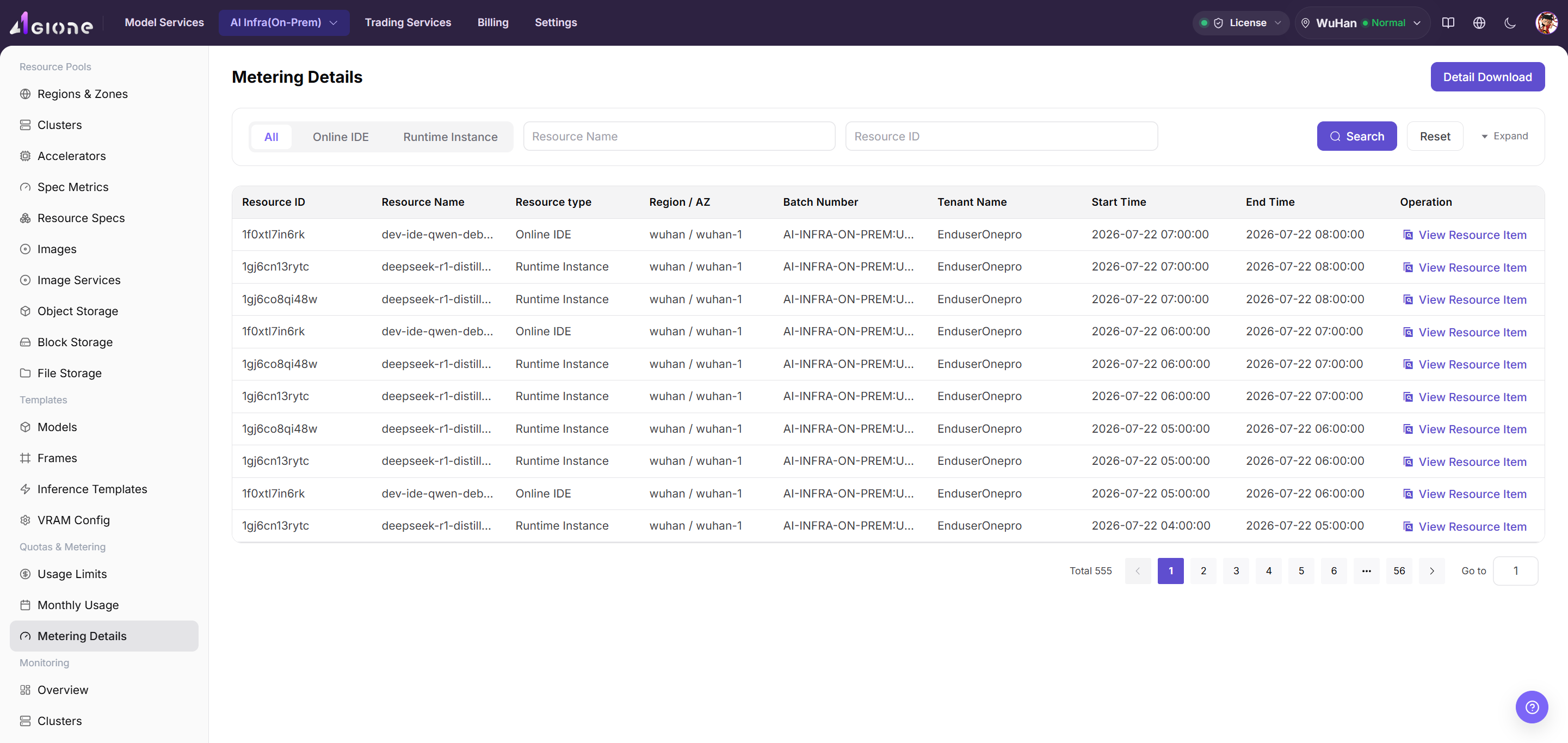Open VRAM Config page
Image resolution: width=1568 pixels, height=743 pixels.
(x=104, y=520)
